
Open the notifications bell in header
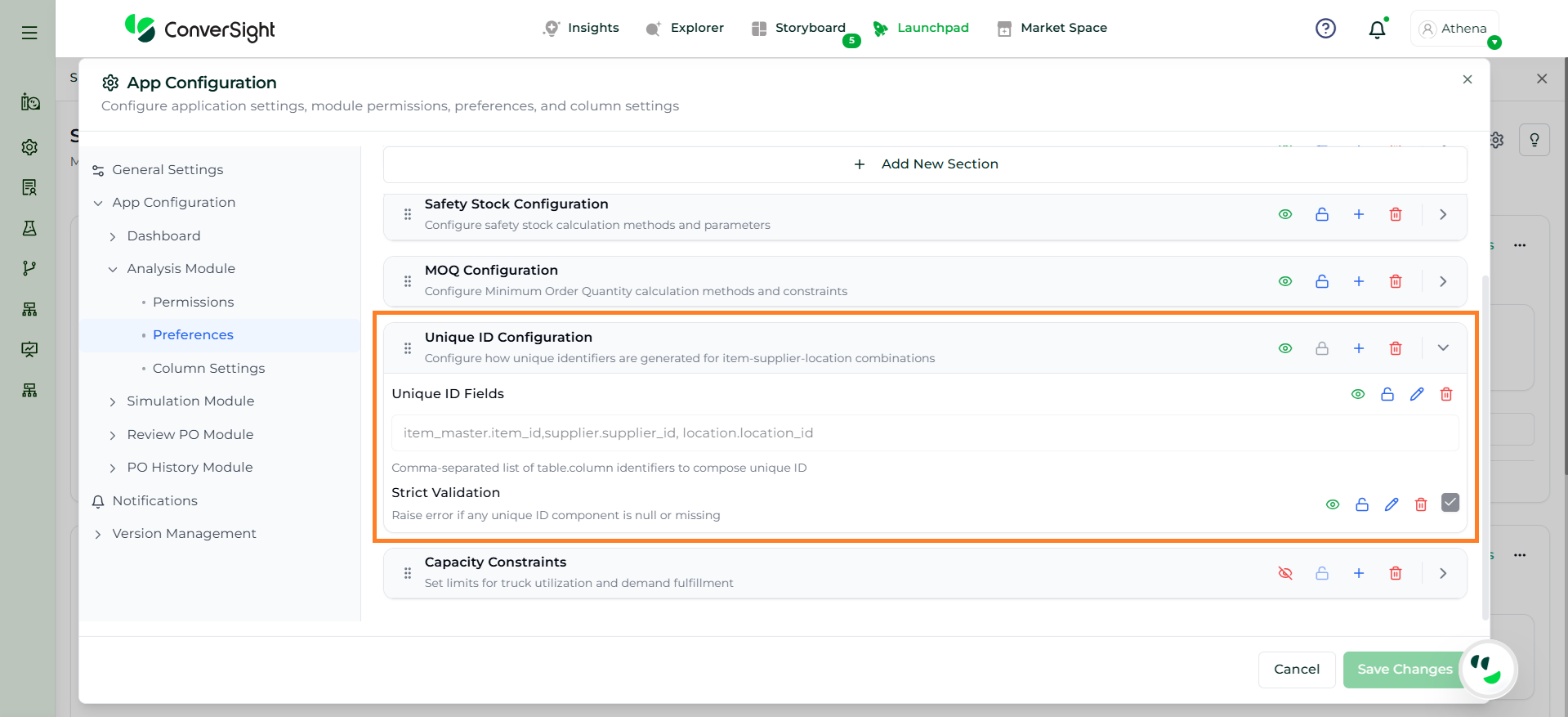tap(1378, 29)
